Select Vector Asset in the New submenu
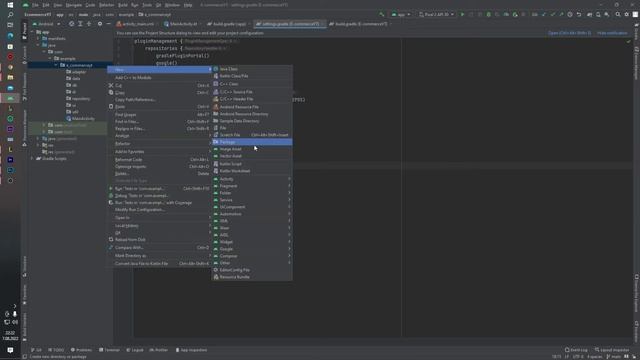The height and width of the screenshot is (360, 640). coord(252,156)
